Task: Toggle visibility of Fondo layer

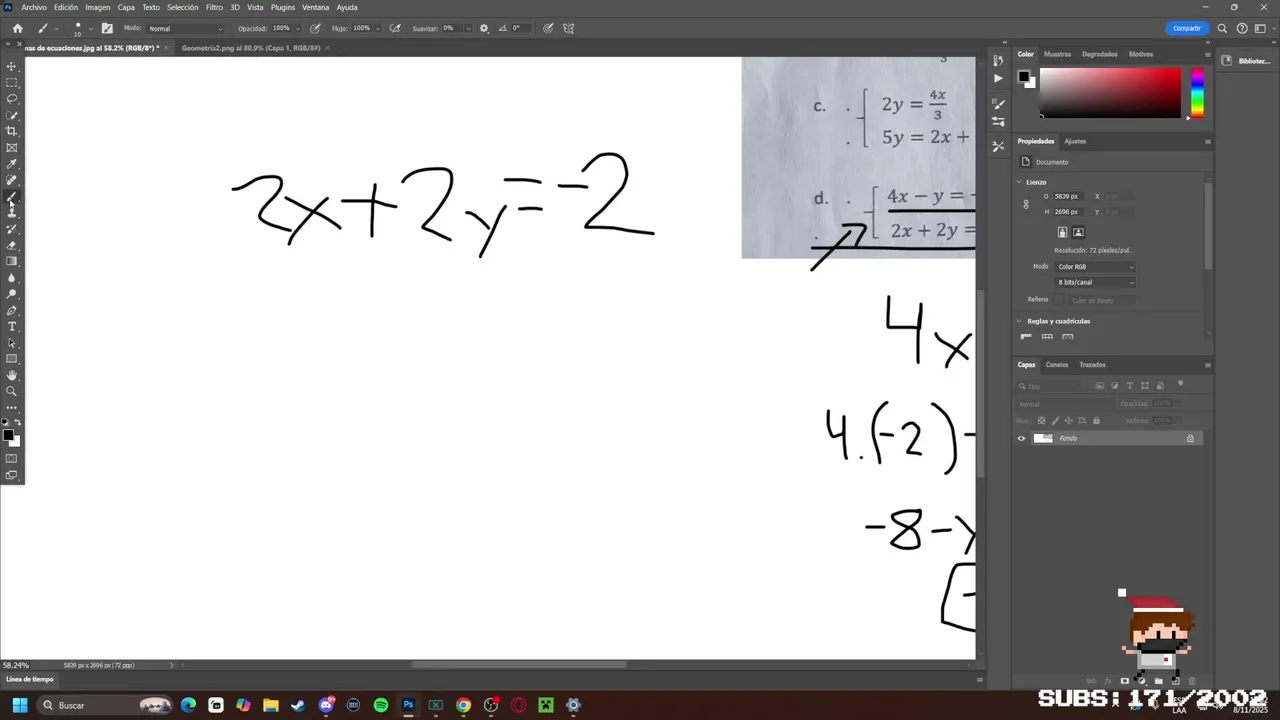Action: click(x=1021, y=438)
